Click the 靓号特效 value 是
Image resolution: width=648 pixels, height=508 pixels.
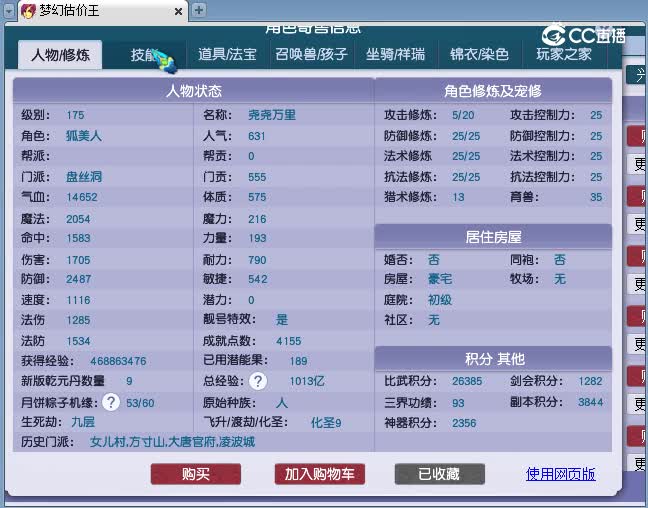(x=282, y=320)
